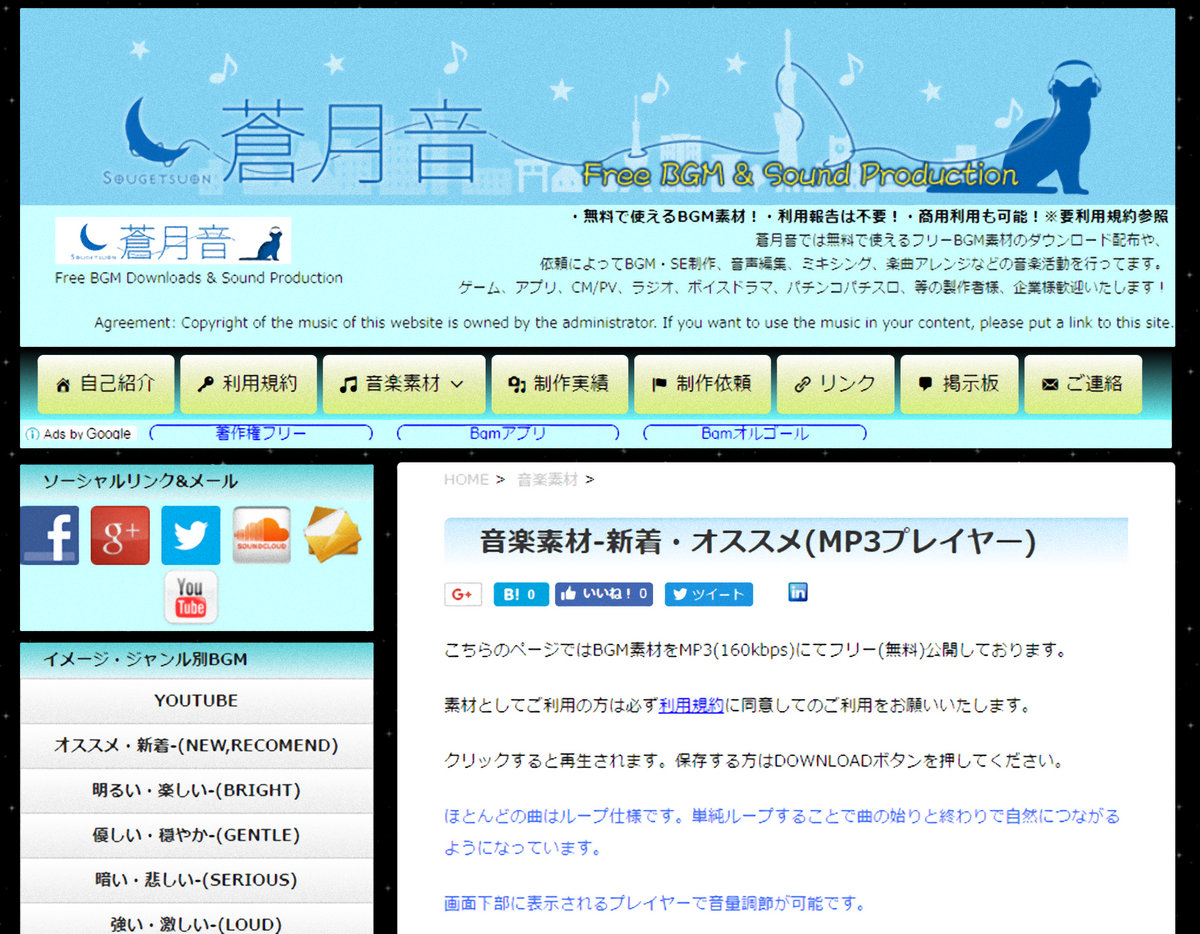Viewport: 1200px width, 934px height.
Task: Select the 暗い・悲しい-(SERIOUS) category
Action: coord(196,880)
